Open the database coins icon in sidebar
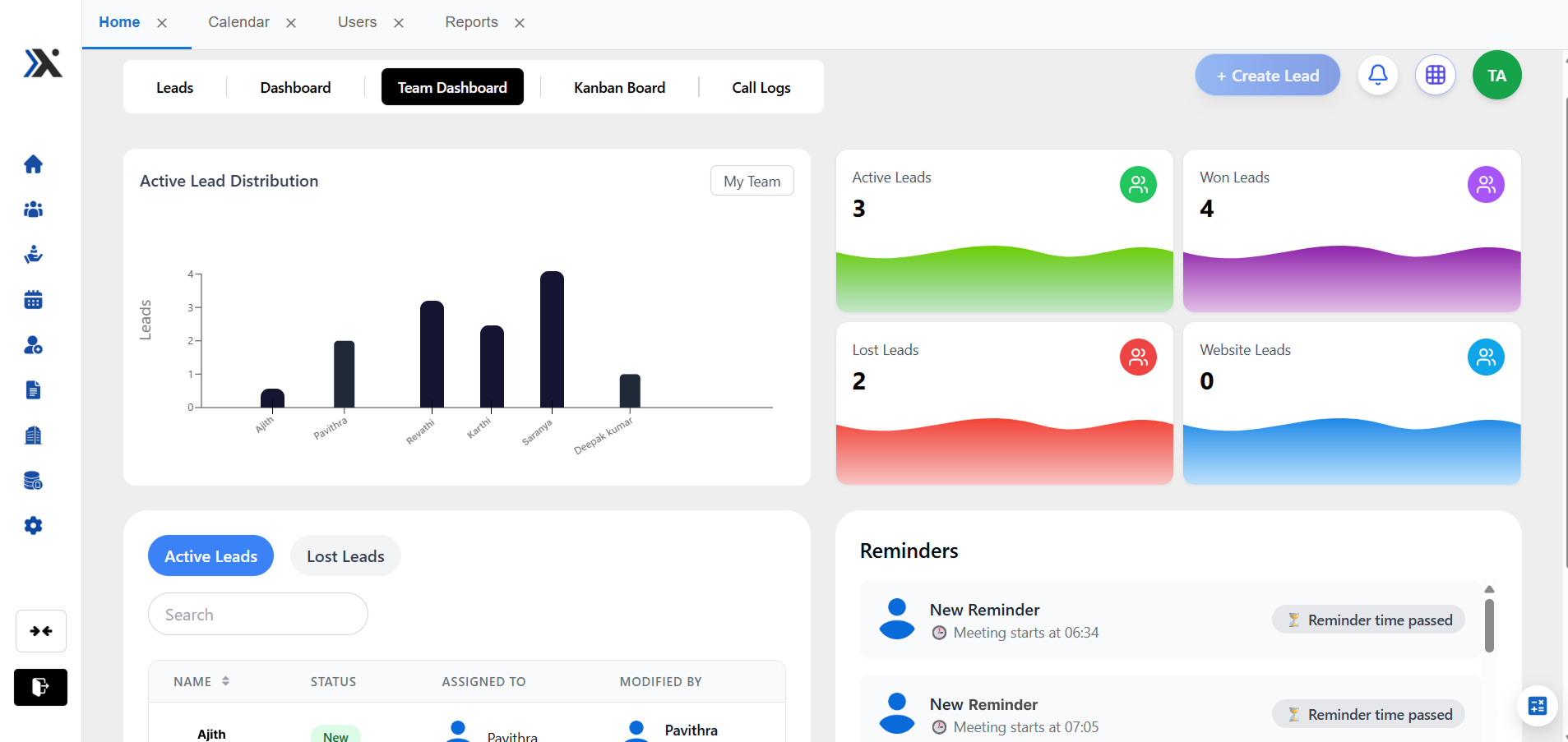1568x742 pixels. (33, 481)
